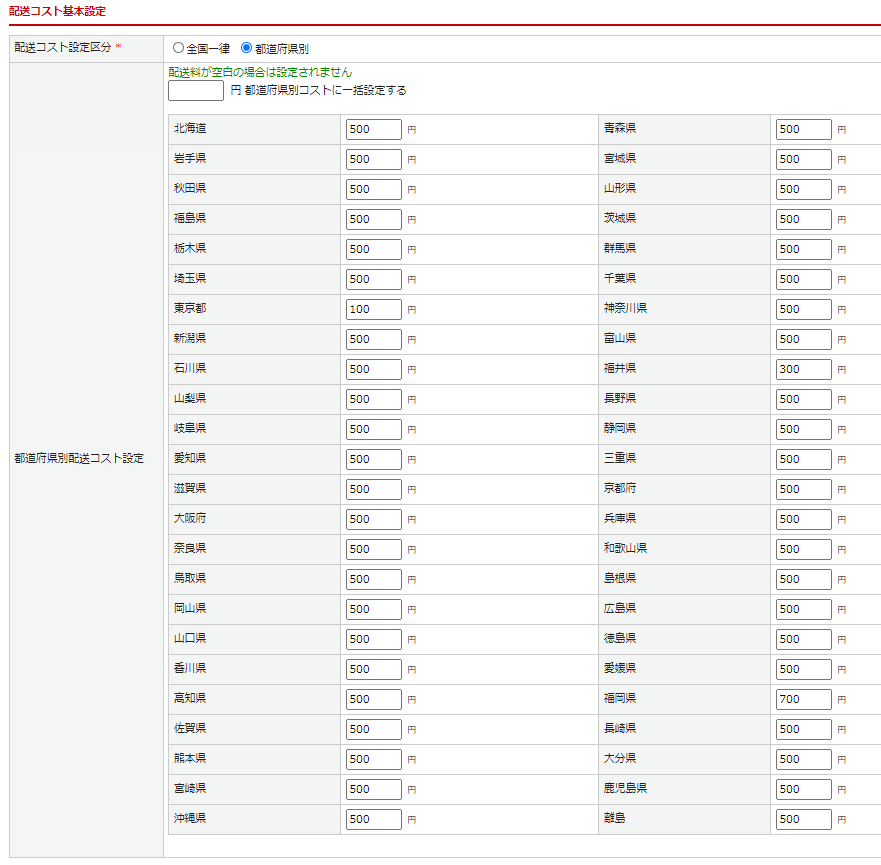Click the 広島県 shipping cost field
Screen dimensions: 881x865
pyautogui.click(x=804, y=609)
